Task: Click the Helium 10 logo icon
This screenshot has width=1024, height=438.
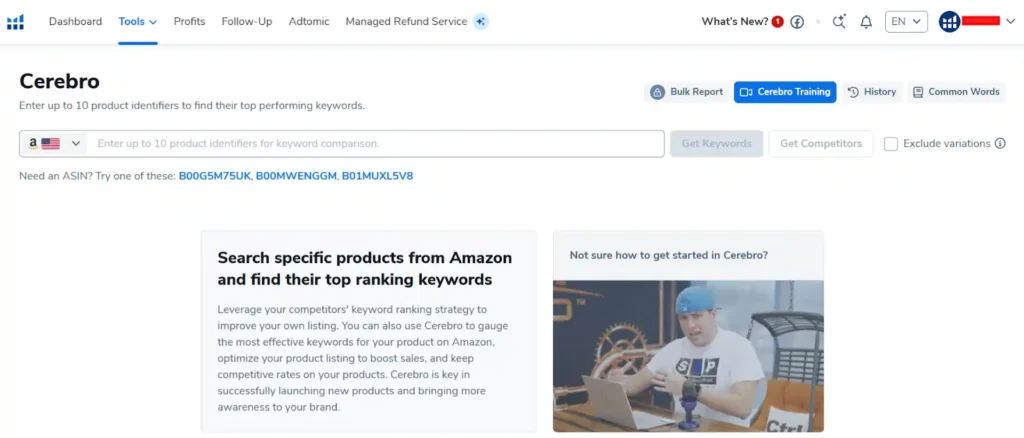Action: 15,22
